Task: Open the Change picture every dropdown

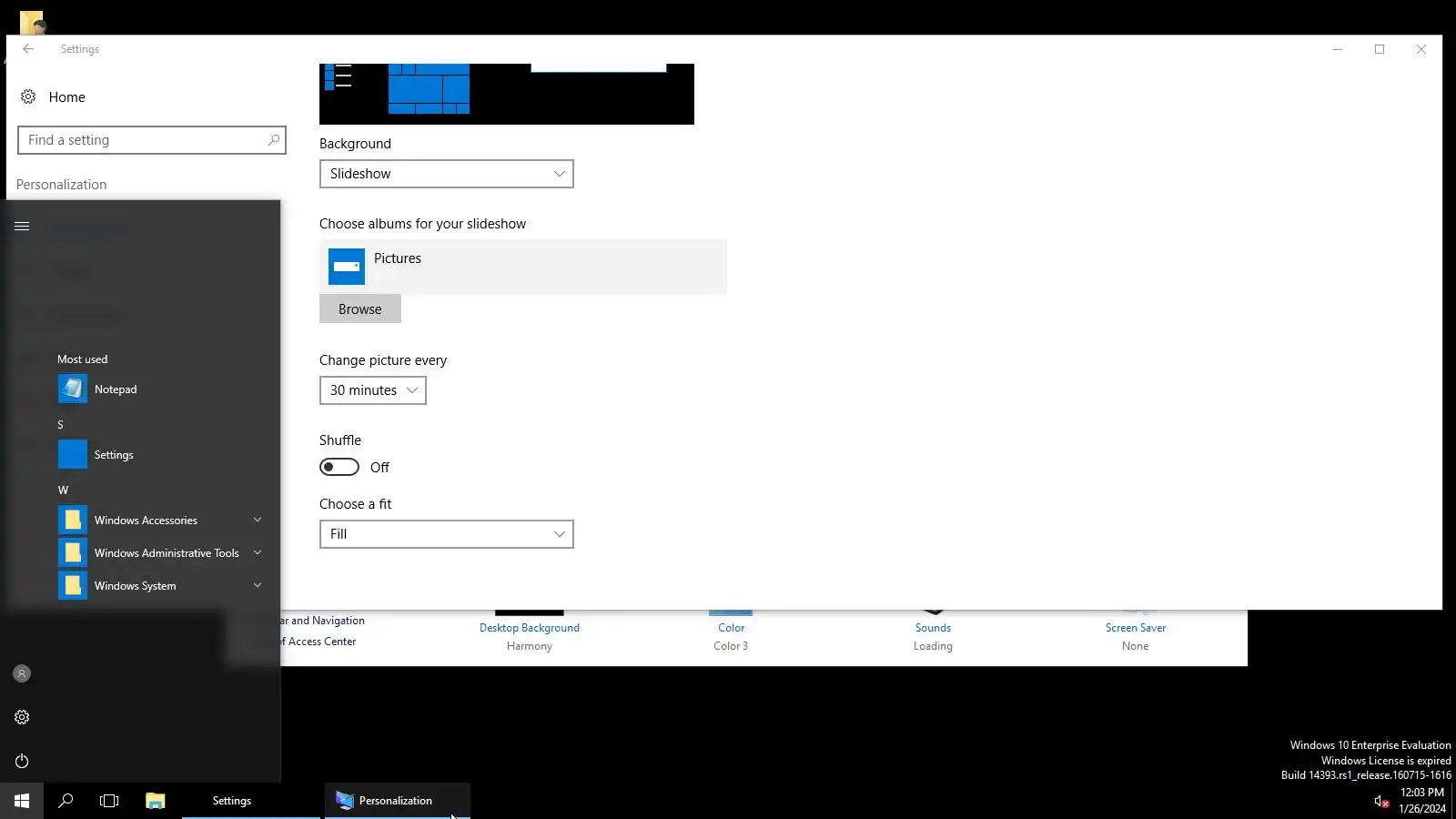Action: point(373,390)
